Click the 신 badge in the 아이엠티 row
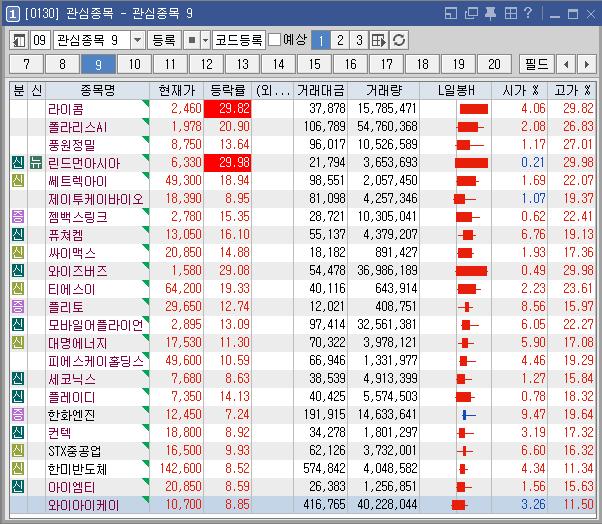The width and height of the screenshot is (602, 524). [18, 486]
